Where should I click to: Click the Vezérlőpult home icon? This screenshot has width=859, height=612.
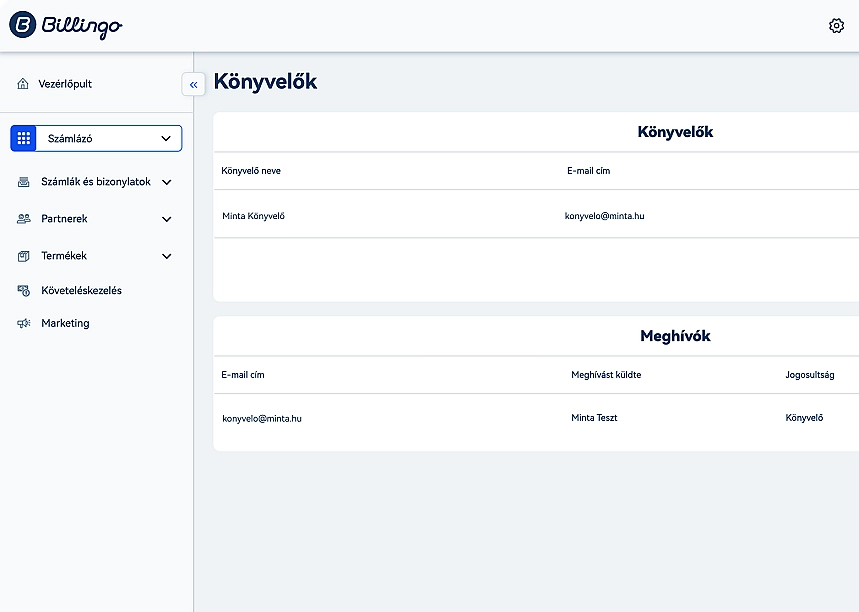[x=21, y=84]
